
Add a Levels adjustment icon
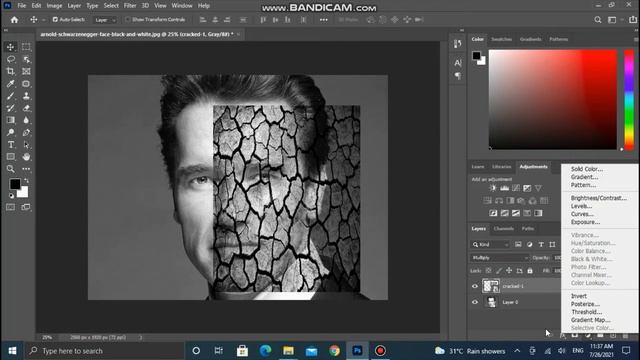tap(504, 188)
